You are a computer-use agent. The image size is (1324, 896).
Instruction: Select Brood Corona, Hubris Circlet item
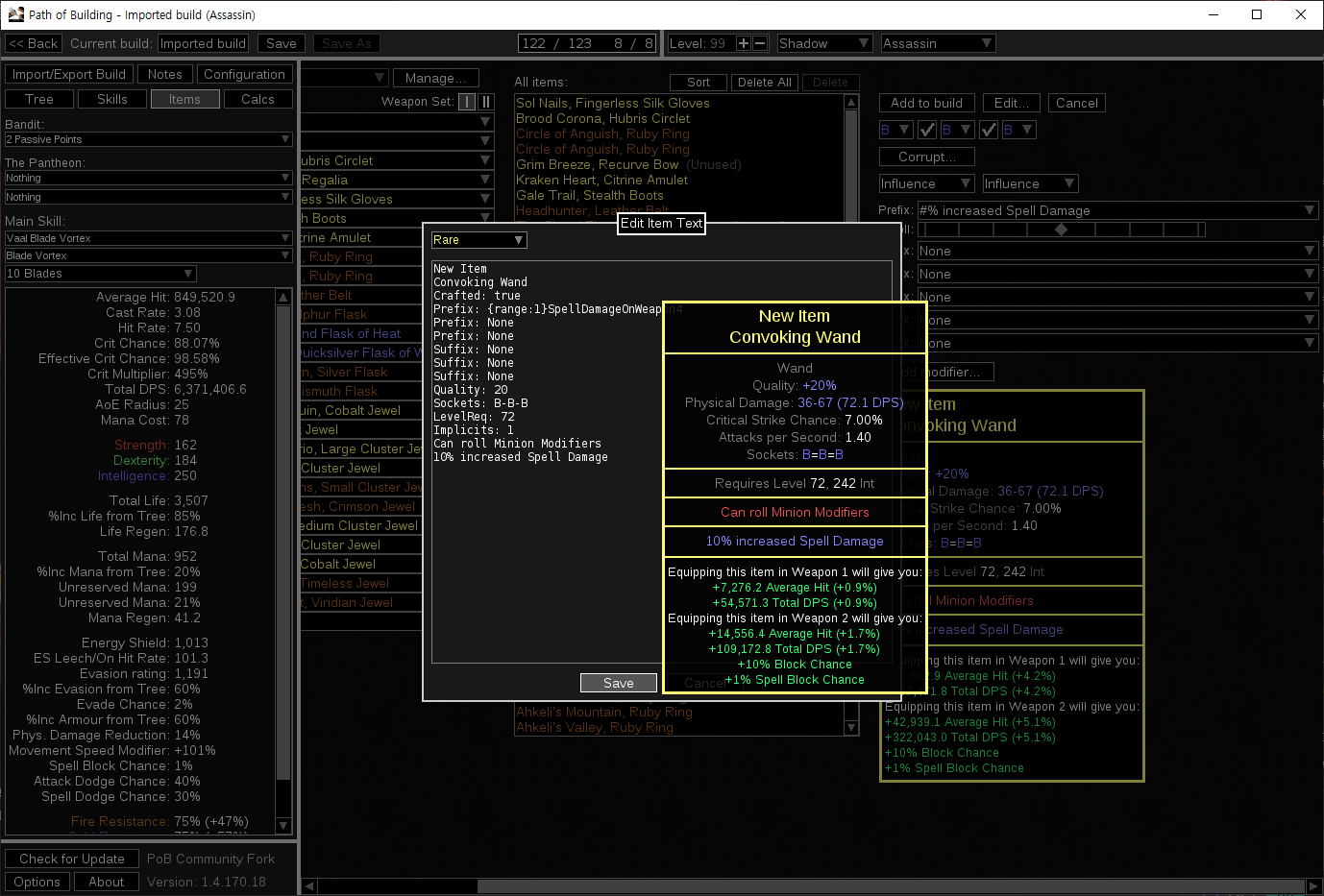tap(602, 118)
